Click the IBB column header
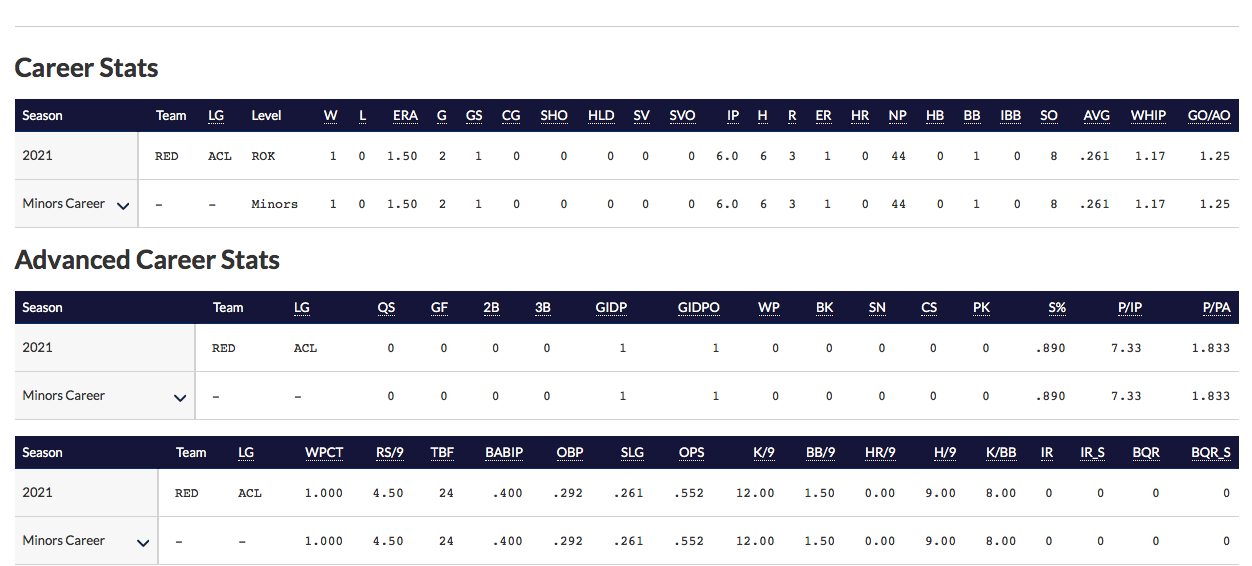The width and height of the screenshot is (1252, 566). click(1011, 116)
